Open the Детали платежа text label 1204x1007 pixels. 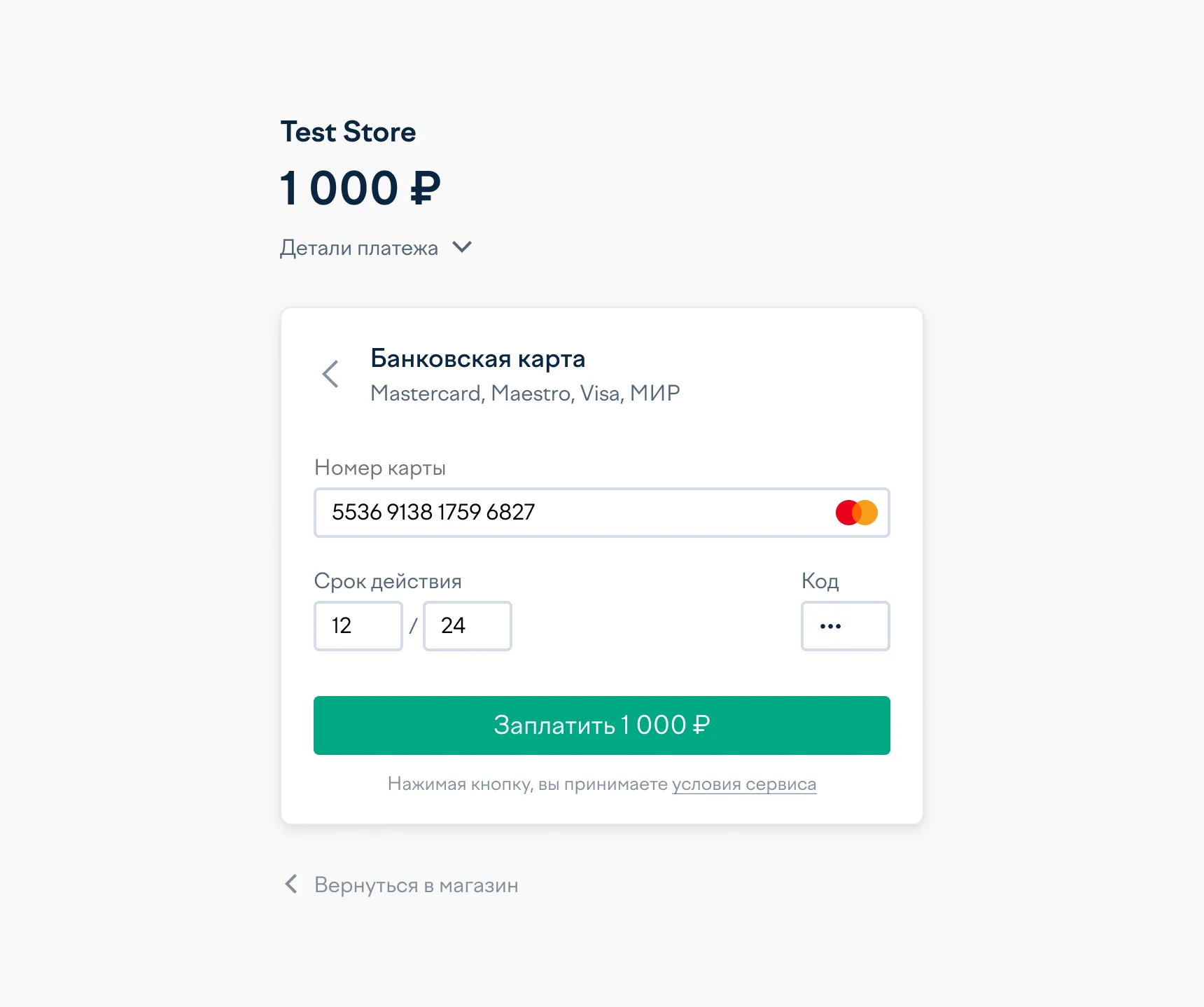[x=359, y=248]
